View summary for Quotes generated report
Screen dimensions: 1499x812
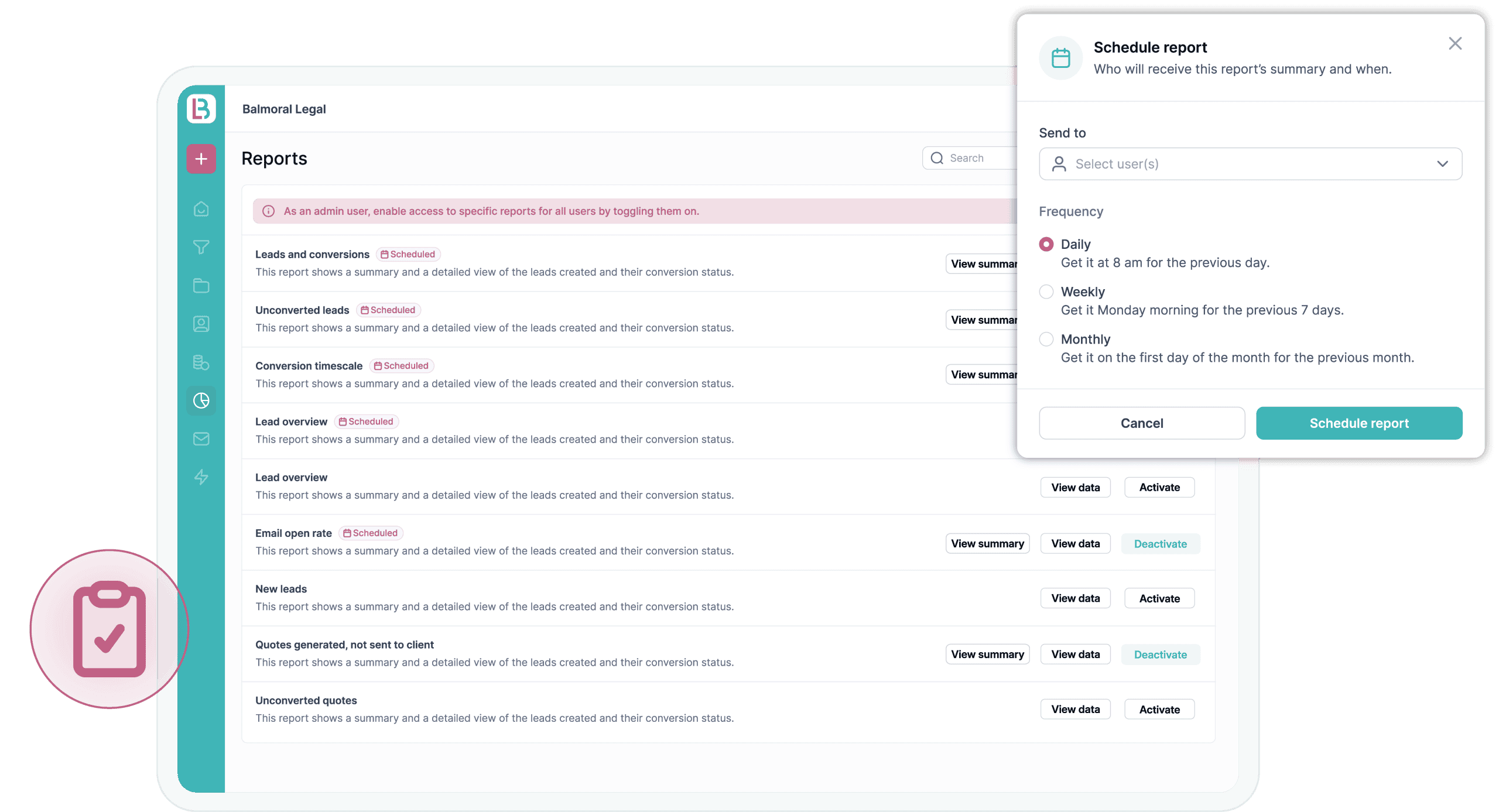coord(987,655)
